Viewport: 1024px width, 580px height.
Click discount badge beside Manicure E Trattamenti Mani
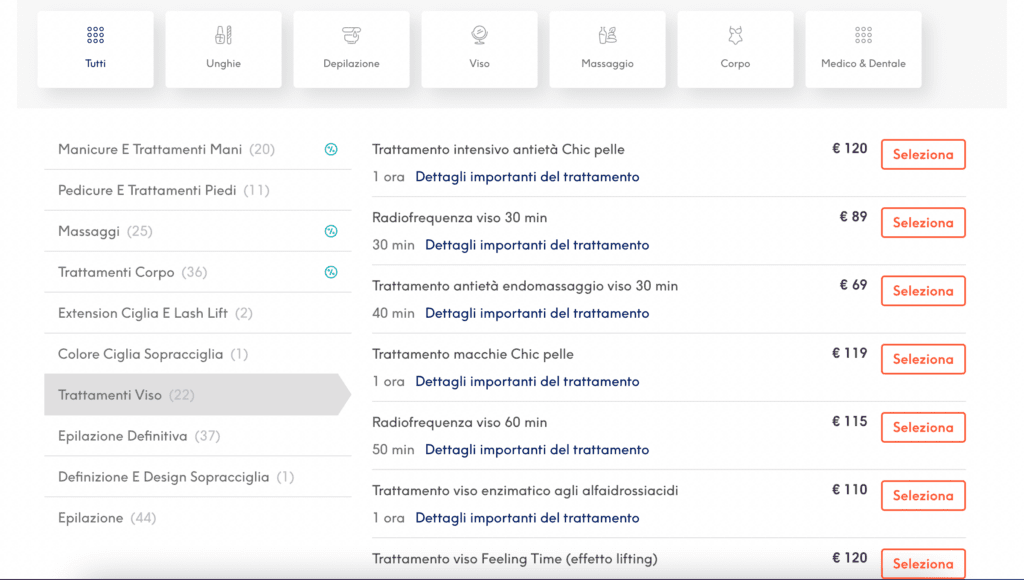[x=331, y=150]
